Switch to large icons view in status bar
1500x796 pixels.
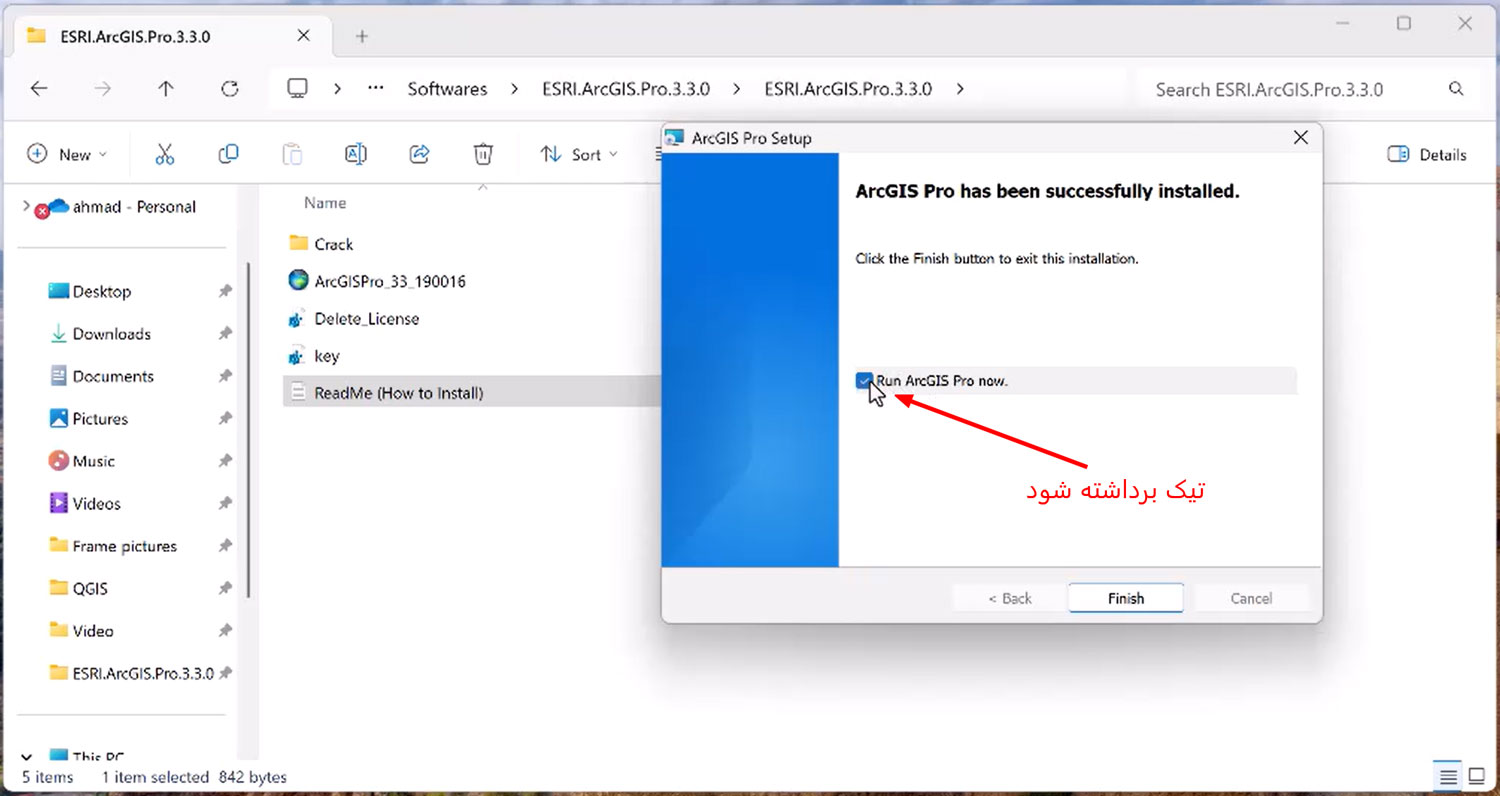pos(1476,776)
